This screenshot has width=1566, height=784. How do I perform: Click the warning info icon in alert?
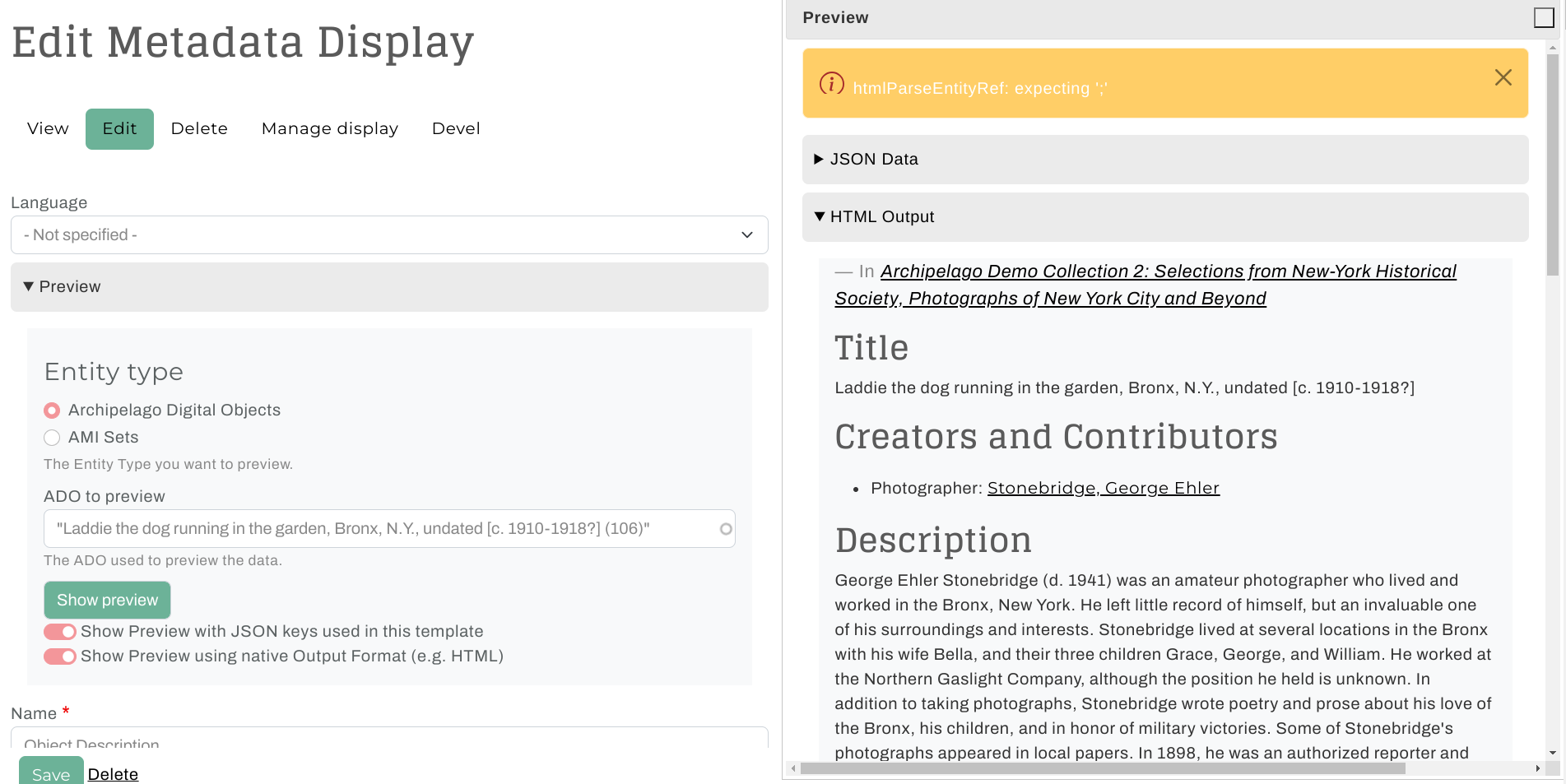(831, 84)
